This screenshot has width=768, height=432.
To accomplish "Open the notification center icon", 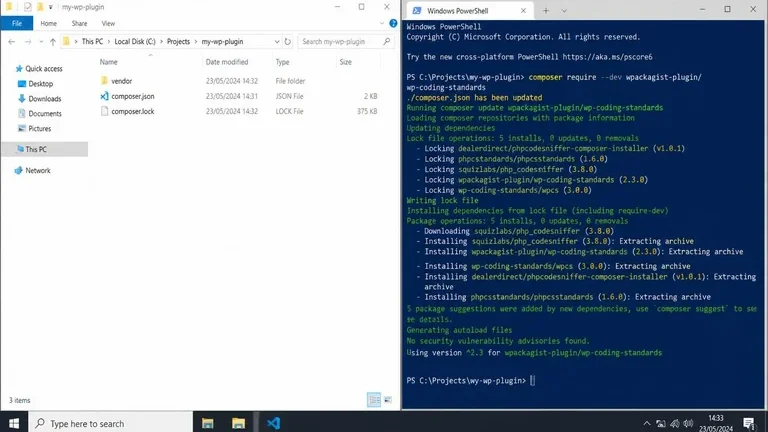I will pos(748,423).
